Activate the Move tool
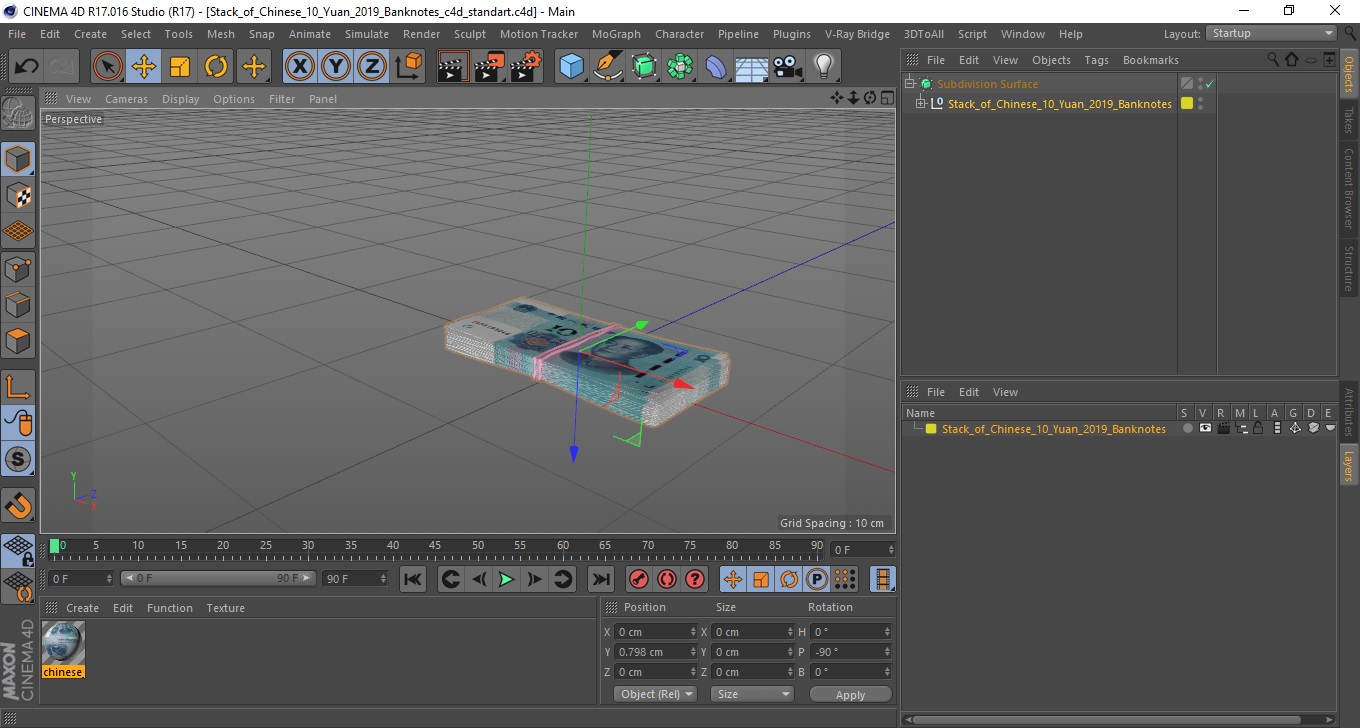 coord(144,67)
